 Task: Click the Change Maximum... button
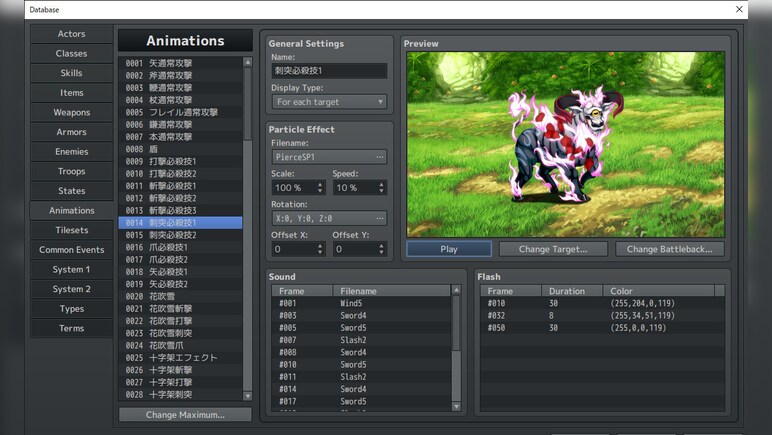tap(185, 415)
